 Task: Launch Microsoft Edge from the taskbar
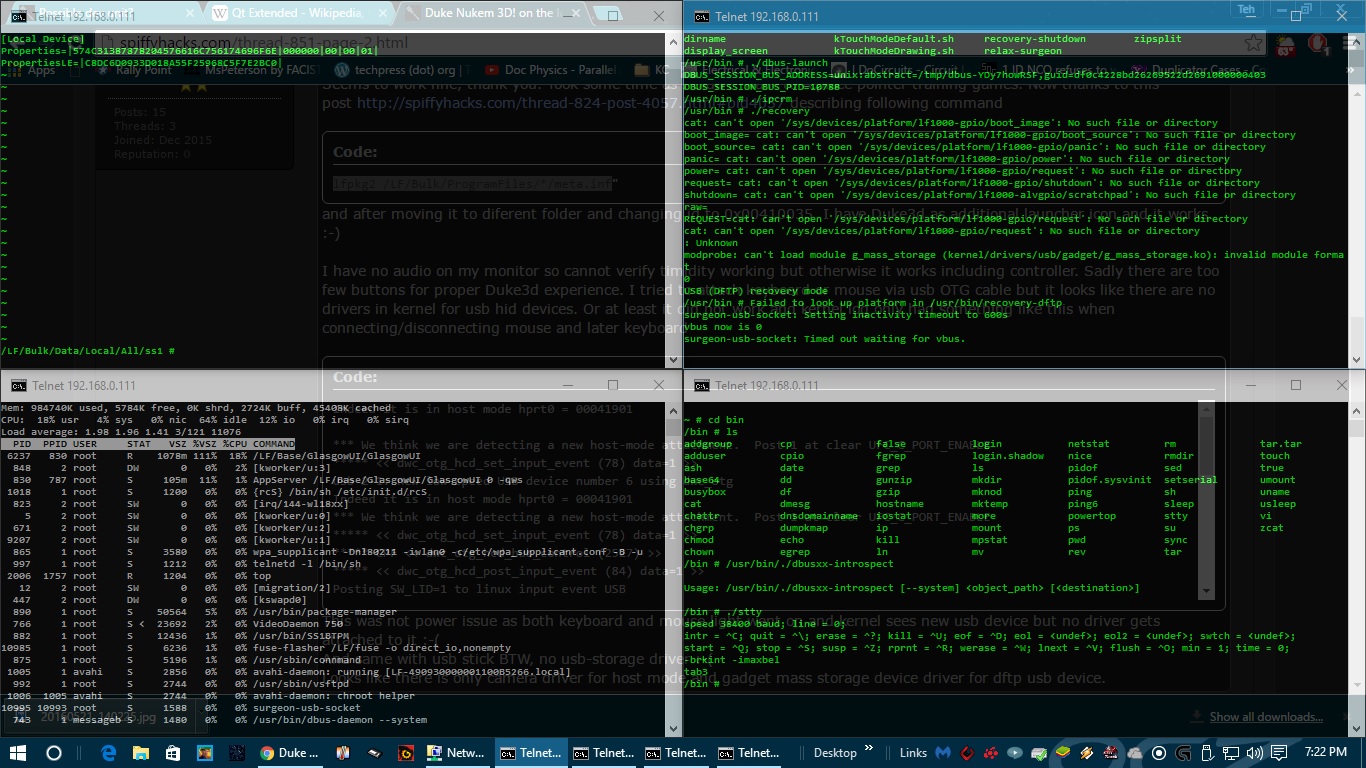coord(108,752)
